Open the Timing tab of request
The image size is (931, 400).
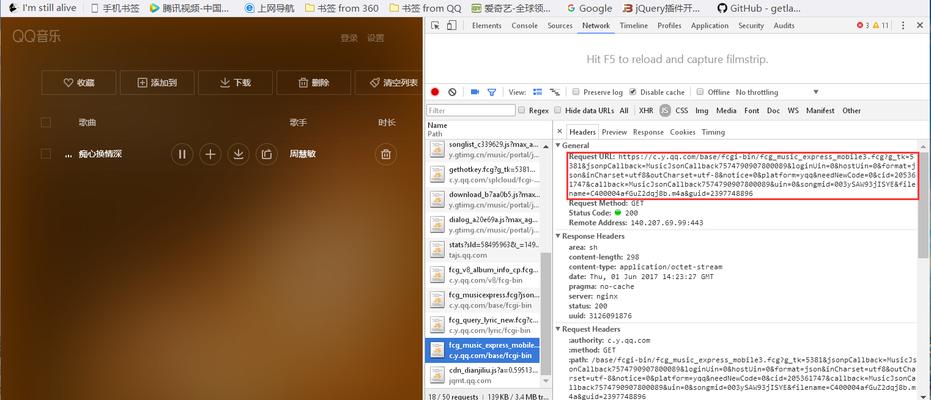(713, 132)
